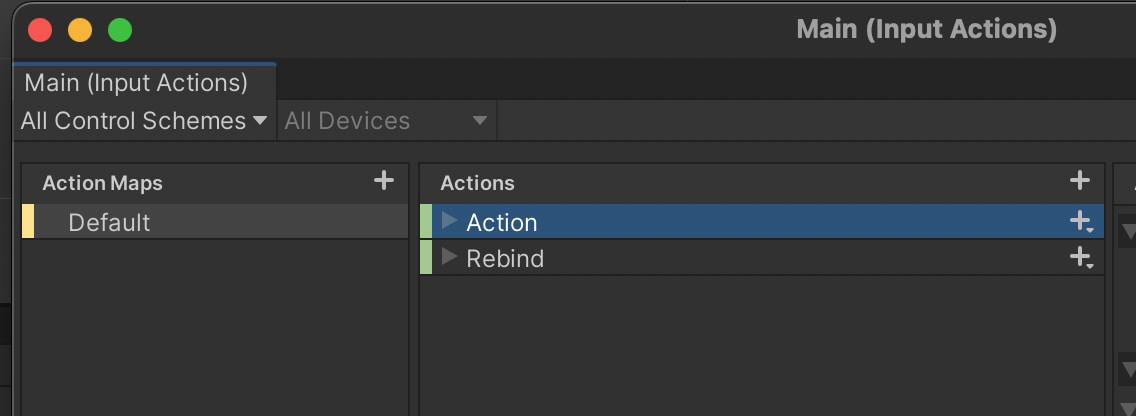Add a new action in Actions panel
This screenshot has width=1136, height=416.
pos(1079,181)
